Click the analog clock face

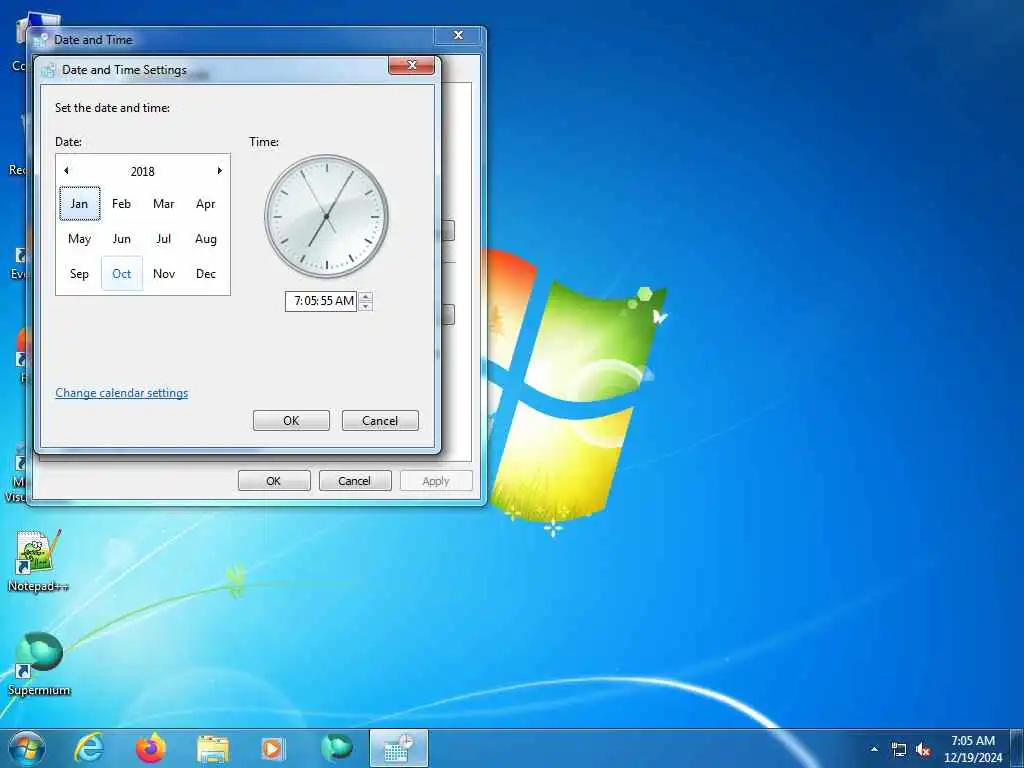[326, 216]
